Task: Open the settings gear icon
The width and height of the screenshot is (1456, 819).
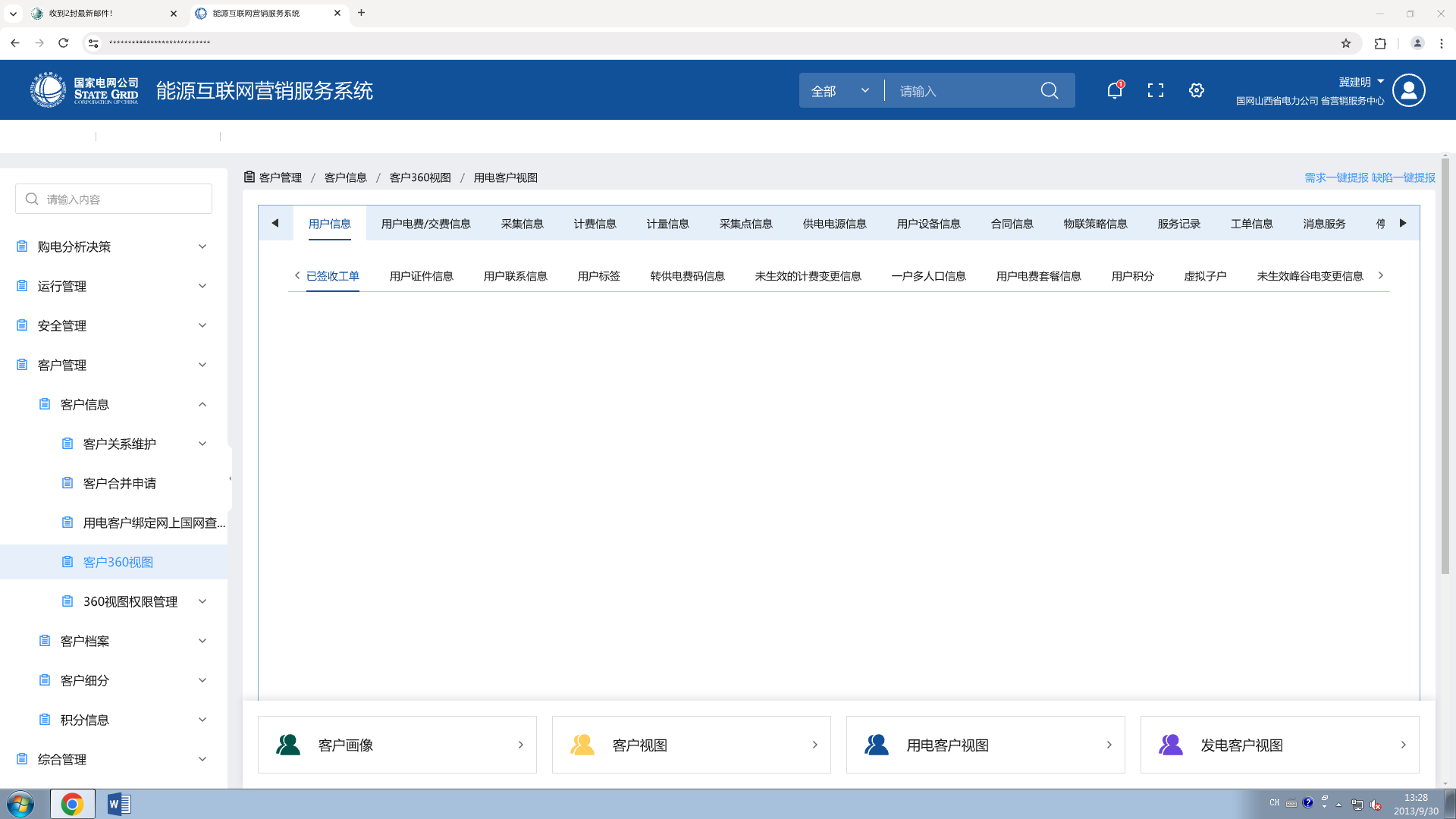Action: point(1196,91)
